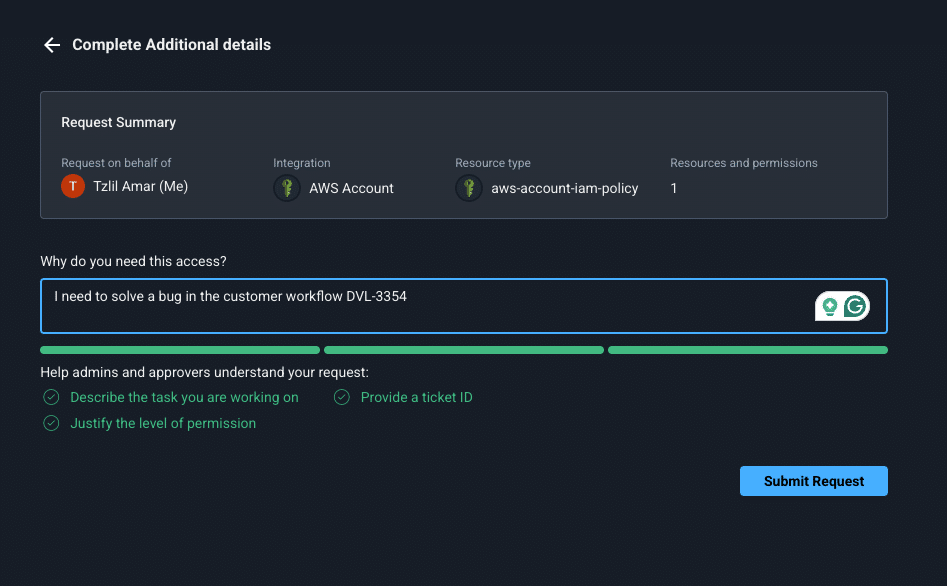Click the first green strength bar segment
Viewport: 947px width, 586px height.
[180, 351]
